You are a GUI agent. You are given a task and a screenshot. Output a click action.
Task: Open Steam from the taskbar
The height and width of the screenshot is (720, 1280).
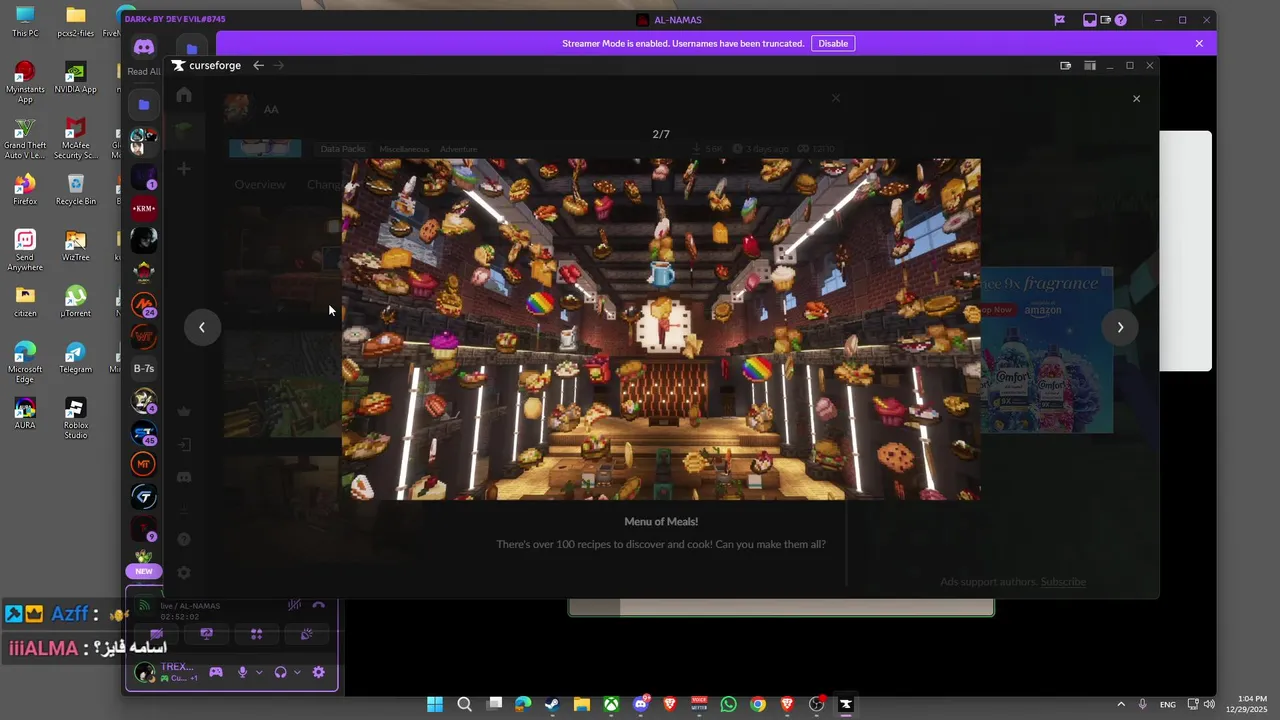tap(552, 704)
